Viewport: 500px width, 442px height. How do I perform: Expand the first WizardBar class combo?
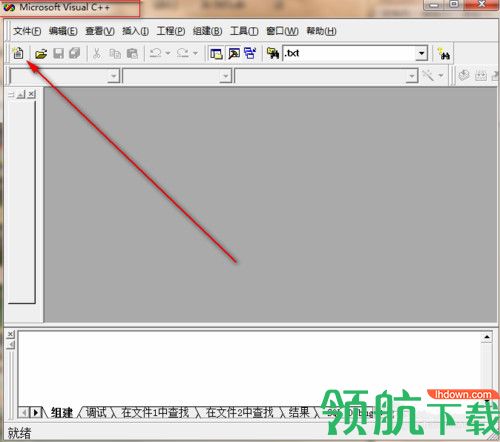click(114, 76)
